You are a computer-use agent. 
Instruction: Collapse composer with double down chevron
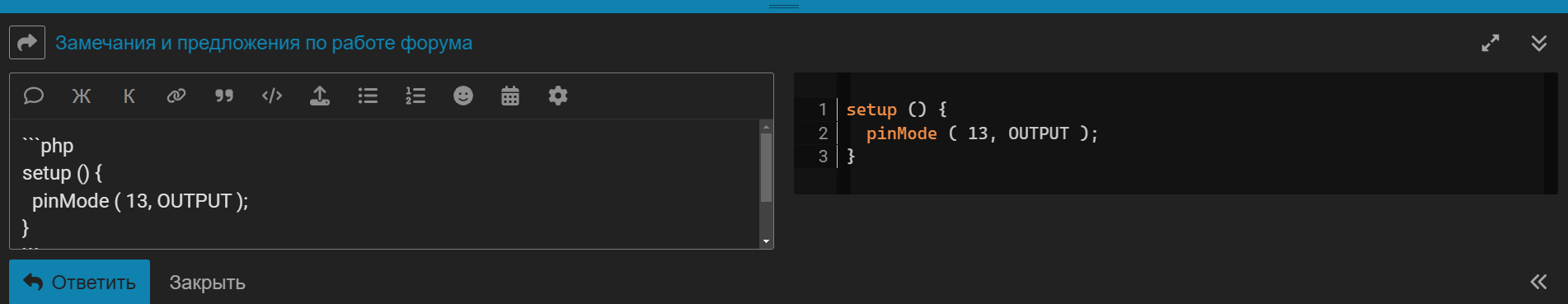[x=1539, y=43]
